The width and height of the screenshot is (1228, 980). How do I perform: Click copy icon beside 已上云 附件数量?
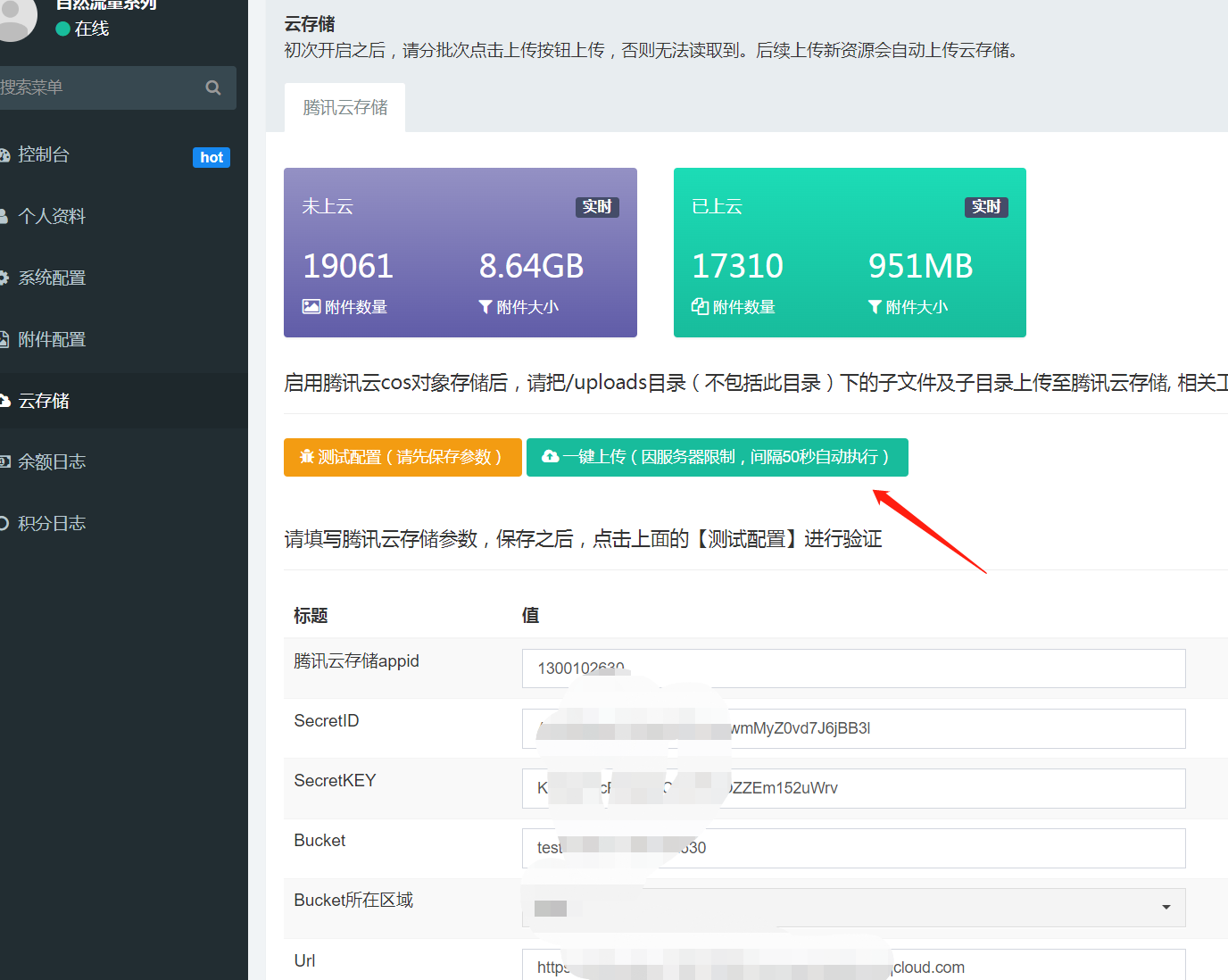(701, 306)
